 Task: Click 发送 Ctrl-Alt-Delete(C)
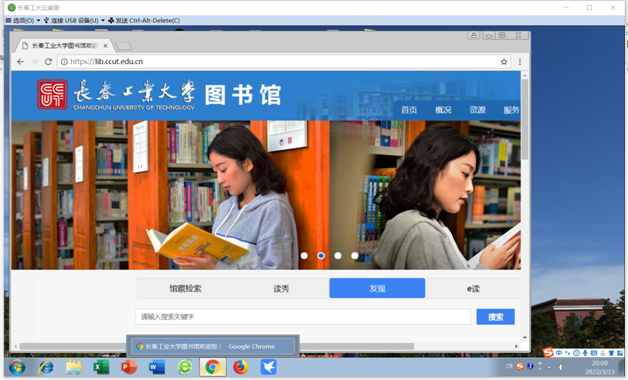point(144,20)
